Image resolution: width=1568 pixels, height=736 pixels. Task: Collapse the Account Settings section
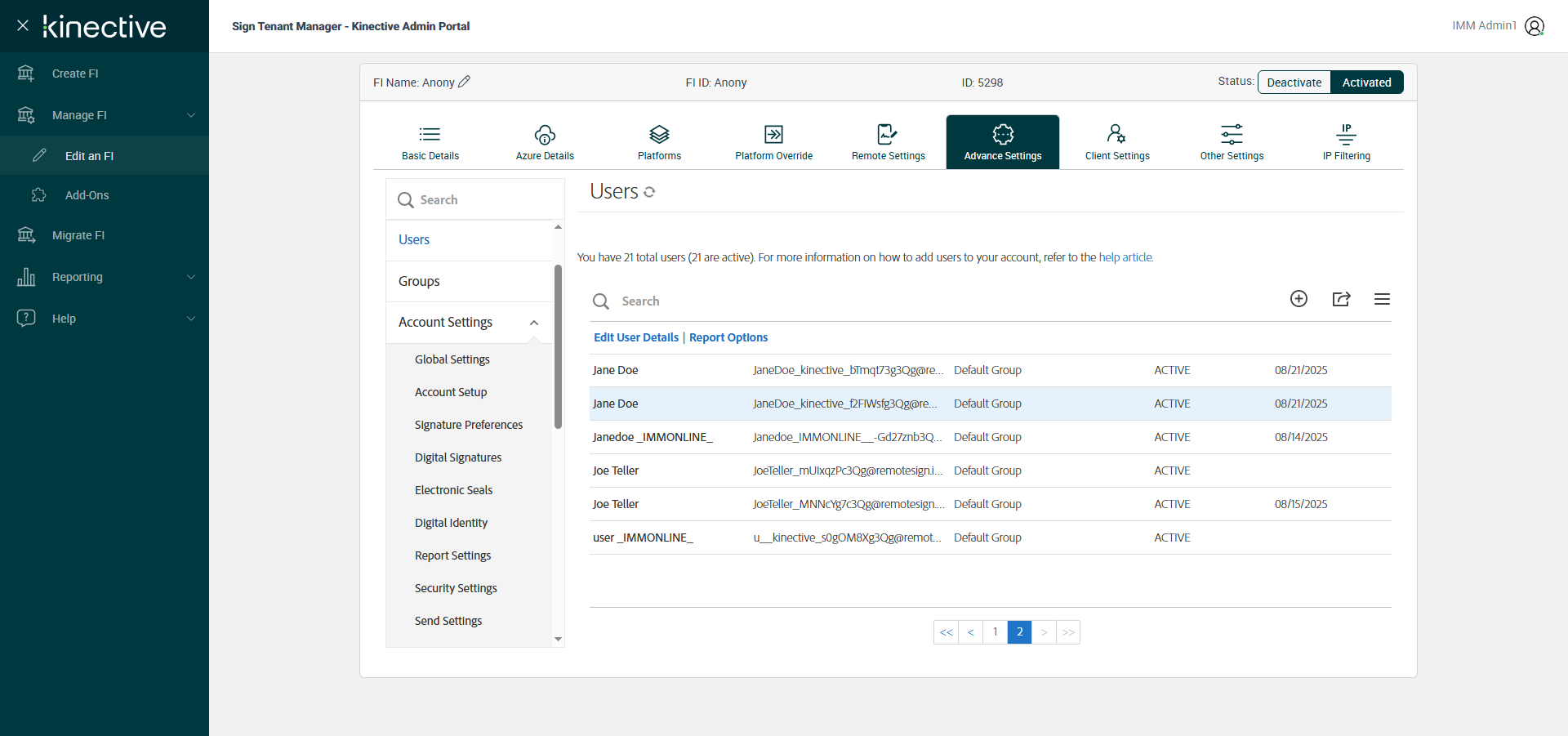(534, 323)
